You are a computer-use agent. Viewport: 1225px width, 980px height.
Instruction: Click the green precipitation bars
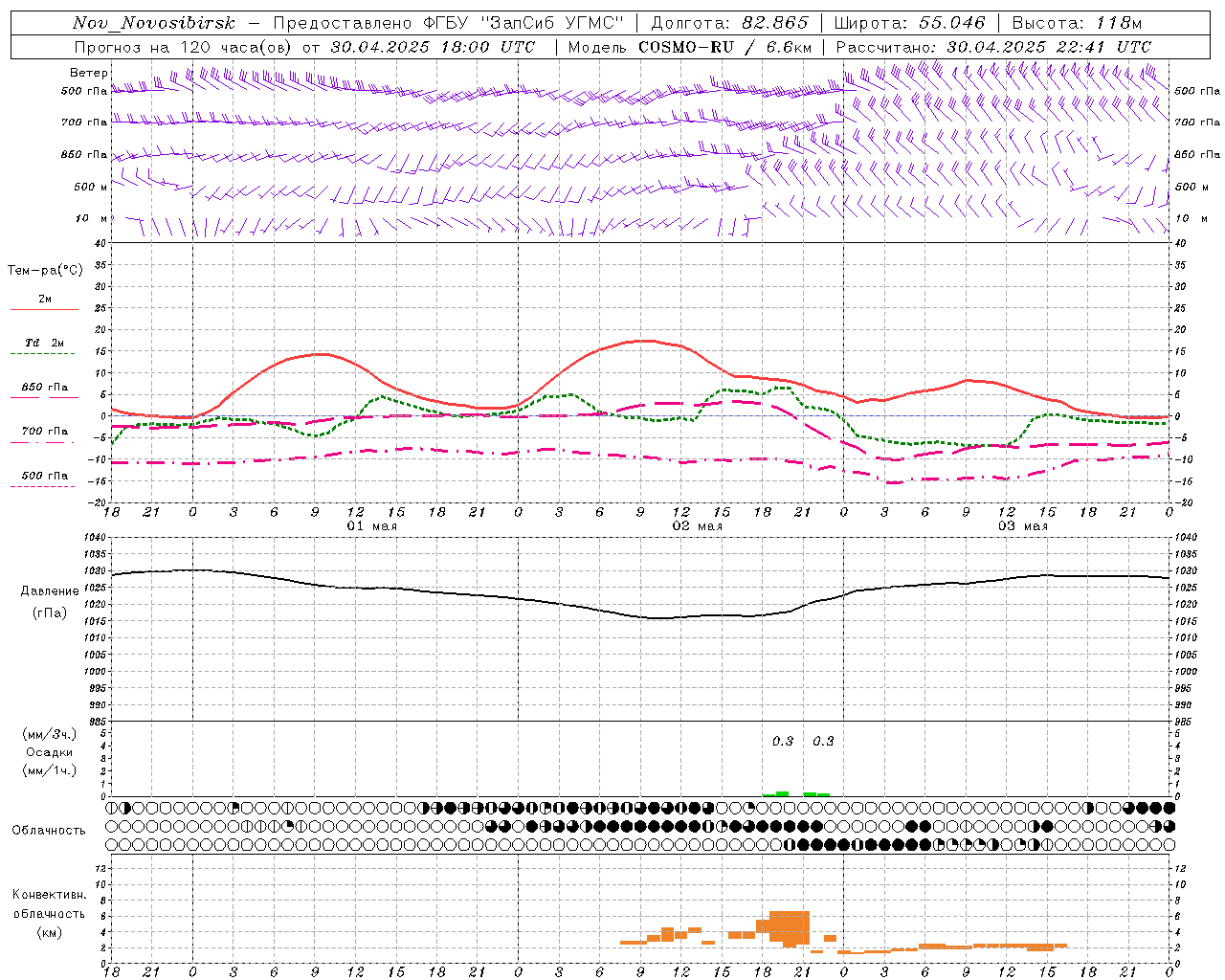796,793
